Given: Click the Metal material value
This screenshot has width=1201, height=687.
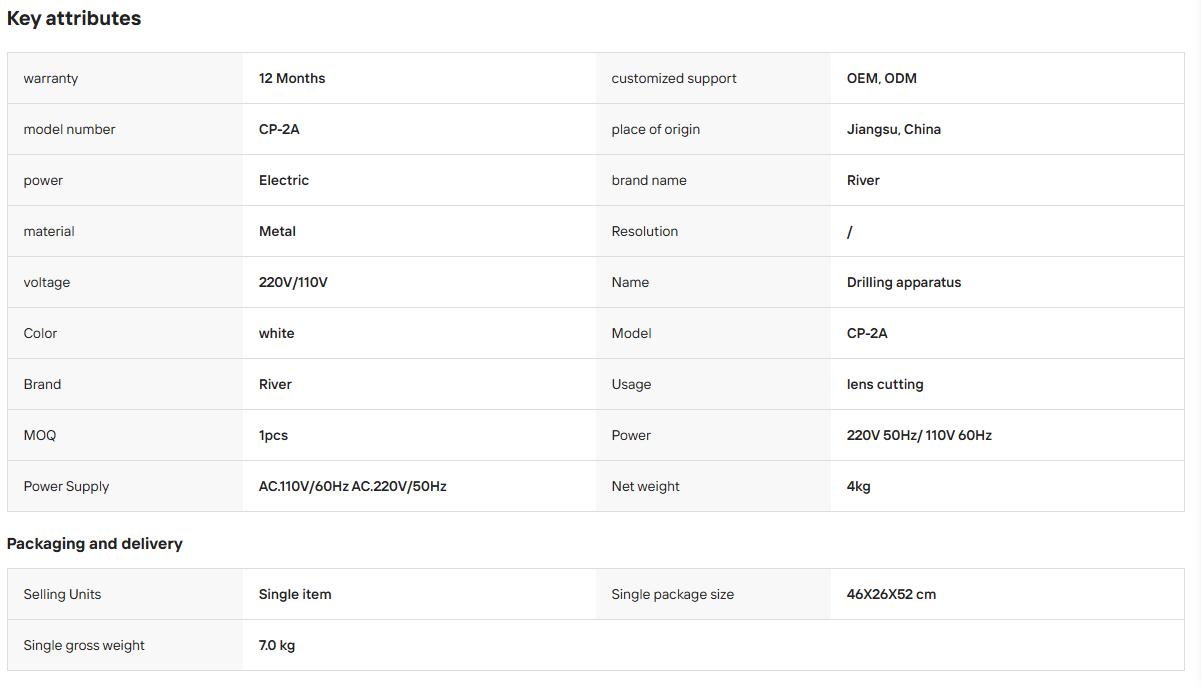Looking at the screenshot, I should [x=277, y=231].
